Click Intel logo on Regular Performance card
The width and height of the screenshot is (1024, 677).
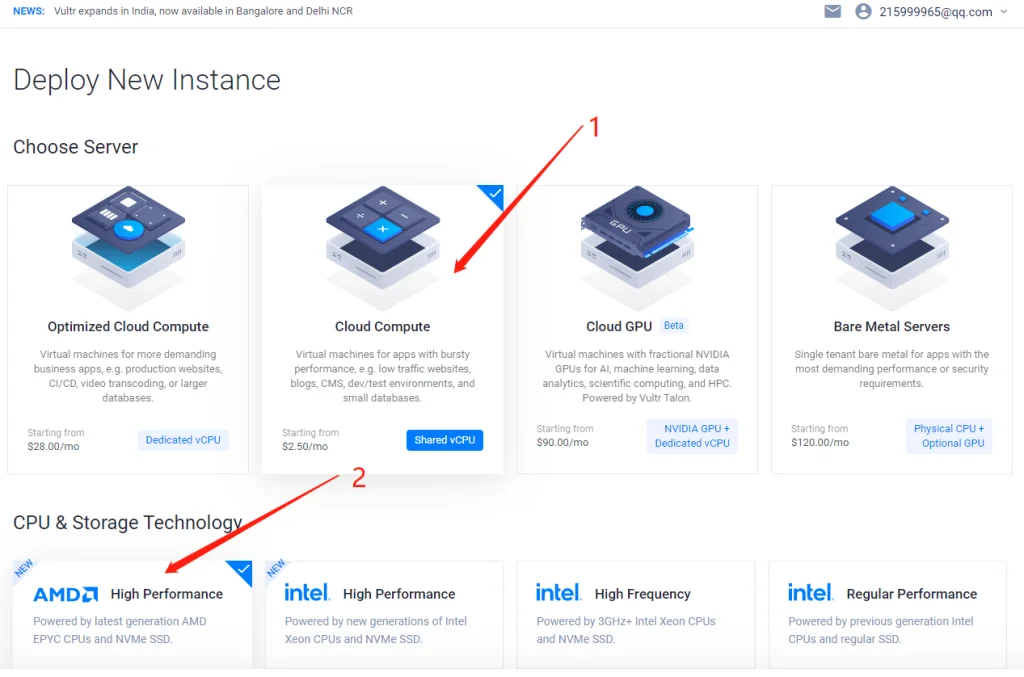tap(810, 593)
